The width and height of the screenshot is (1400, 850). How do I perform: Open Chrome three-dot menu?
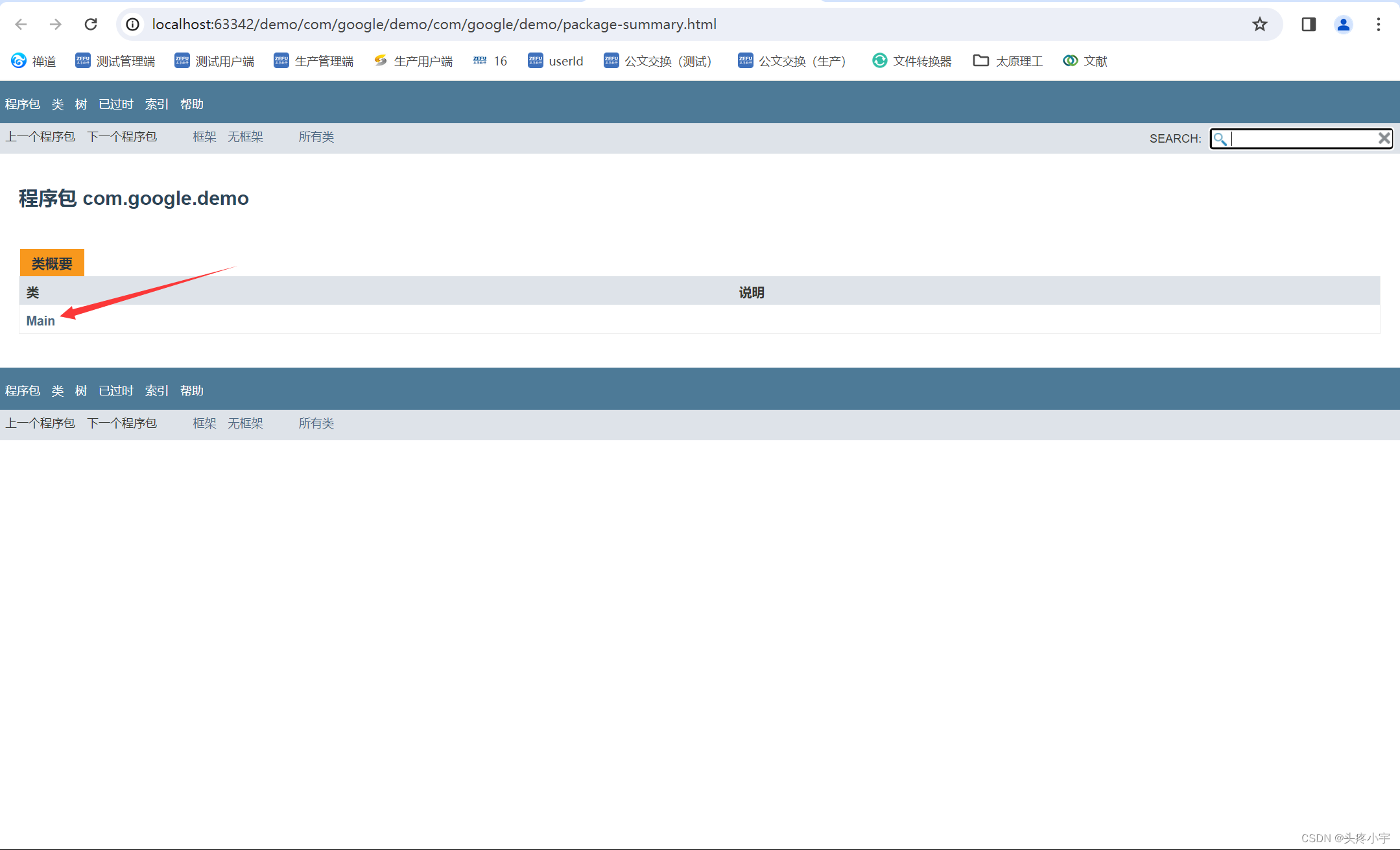1379,25
